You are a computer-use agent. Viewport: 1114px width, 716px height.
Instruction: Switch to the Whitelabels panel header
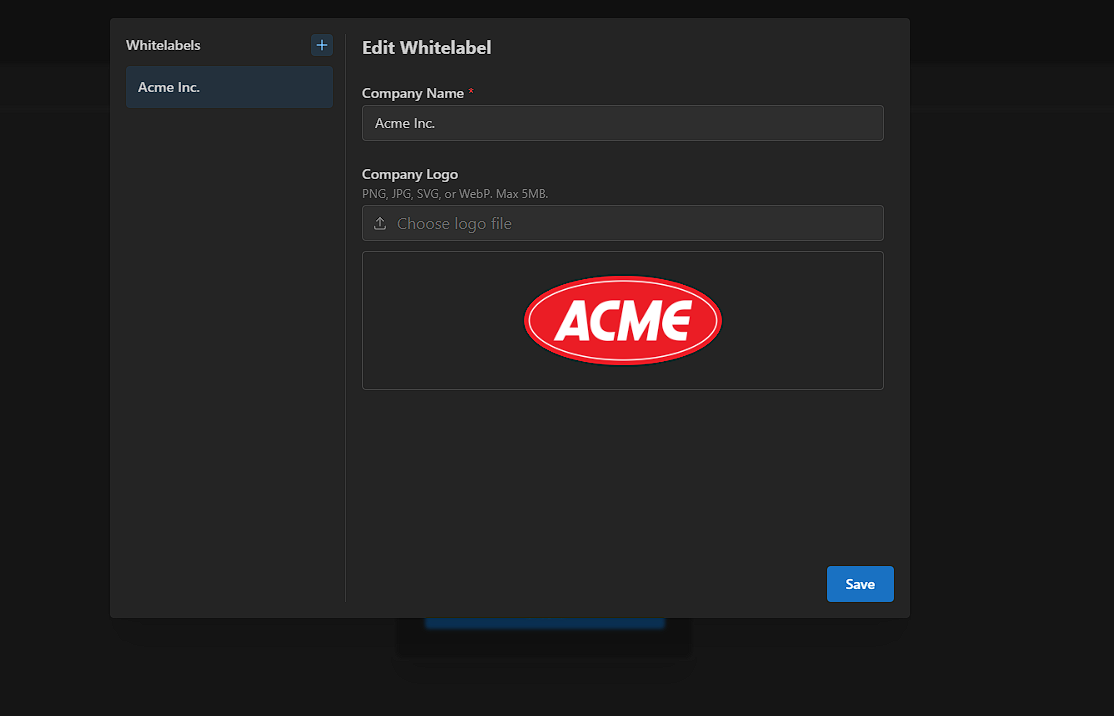[x=163, y=45]
